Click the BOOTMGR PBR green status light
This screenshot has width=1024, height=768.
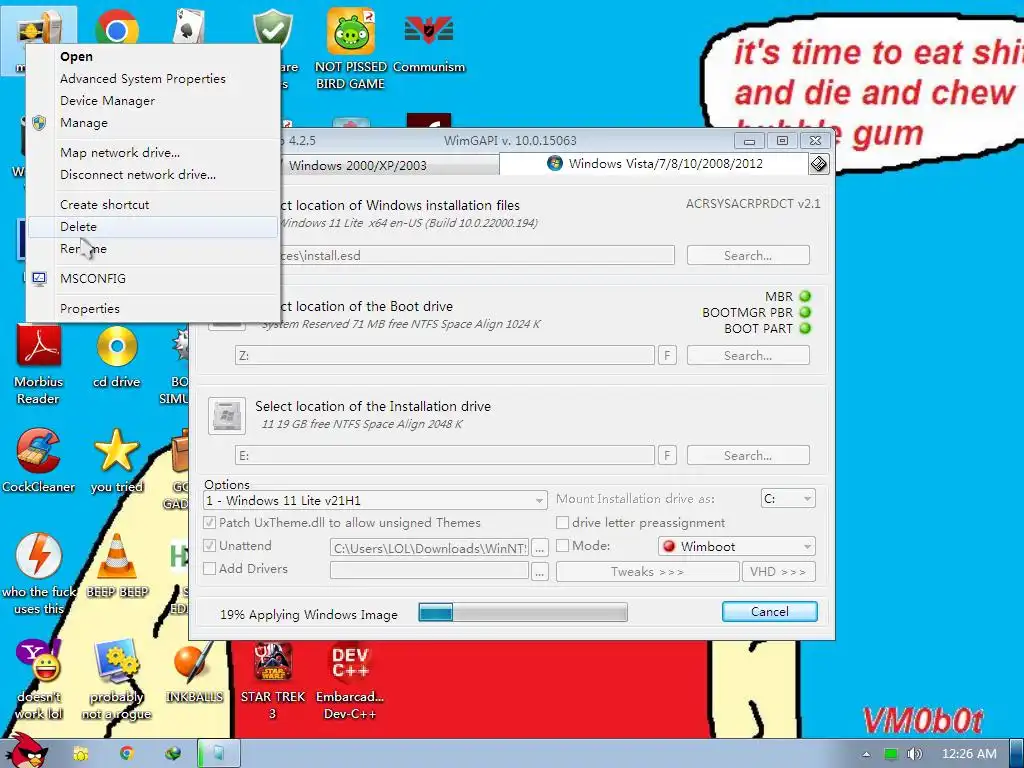(x=805, y=313)
